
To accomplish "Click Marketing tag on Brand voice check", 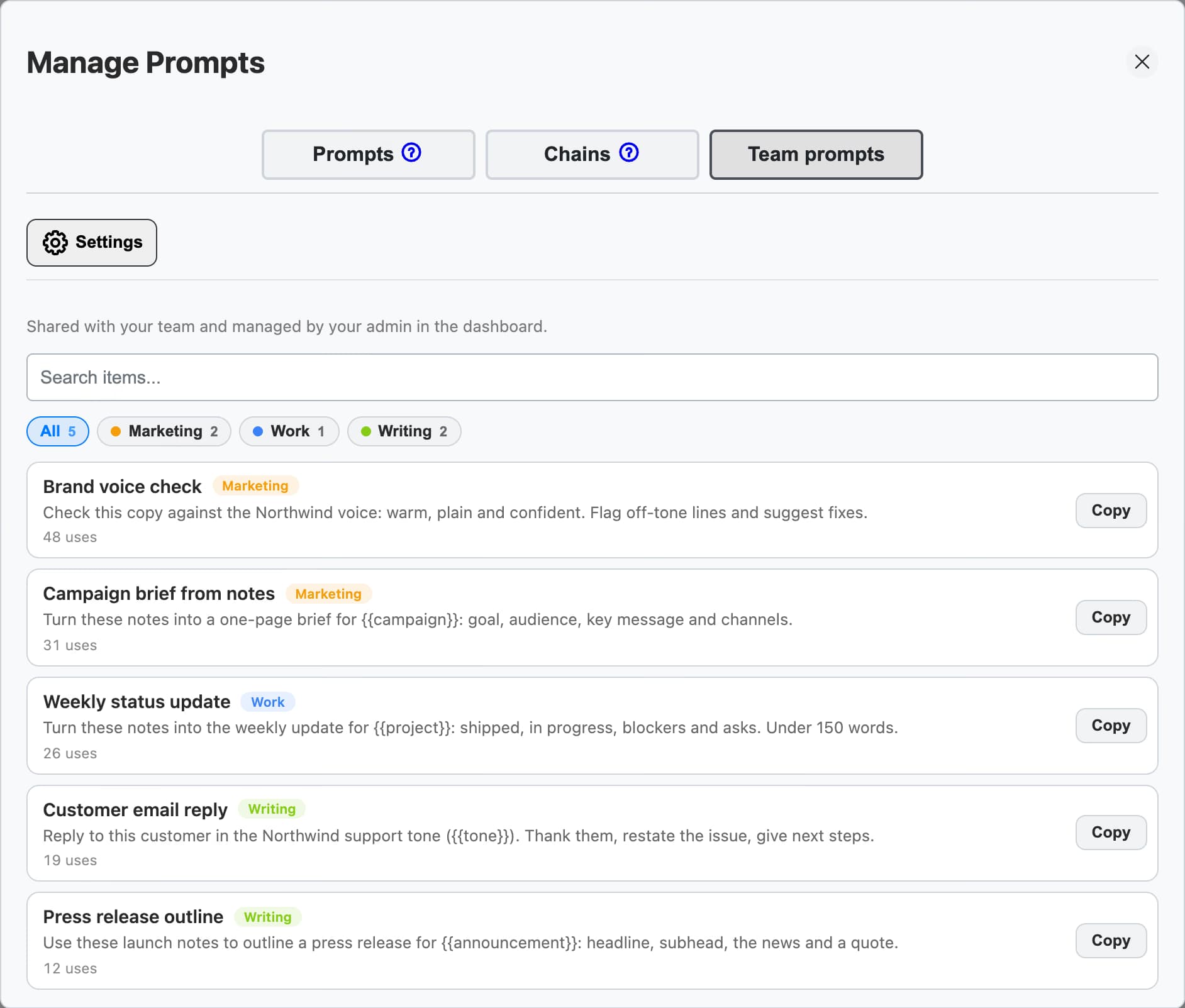I will point(255,486).
